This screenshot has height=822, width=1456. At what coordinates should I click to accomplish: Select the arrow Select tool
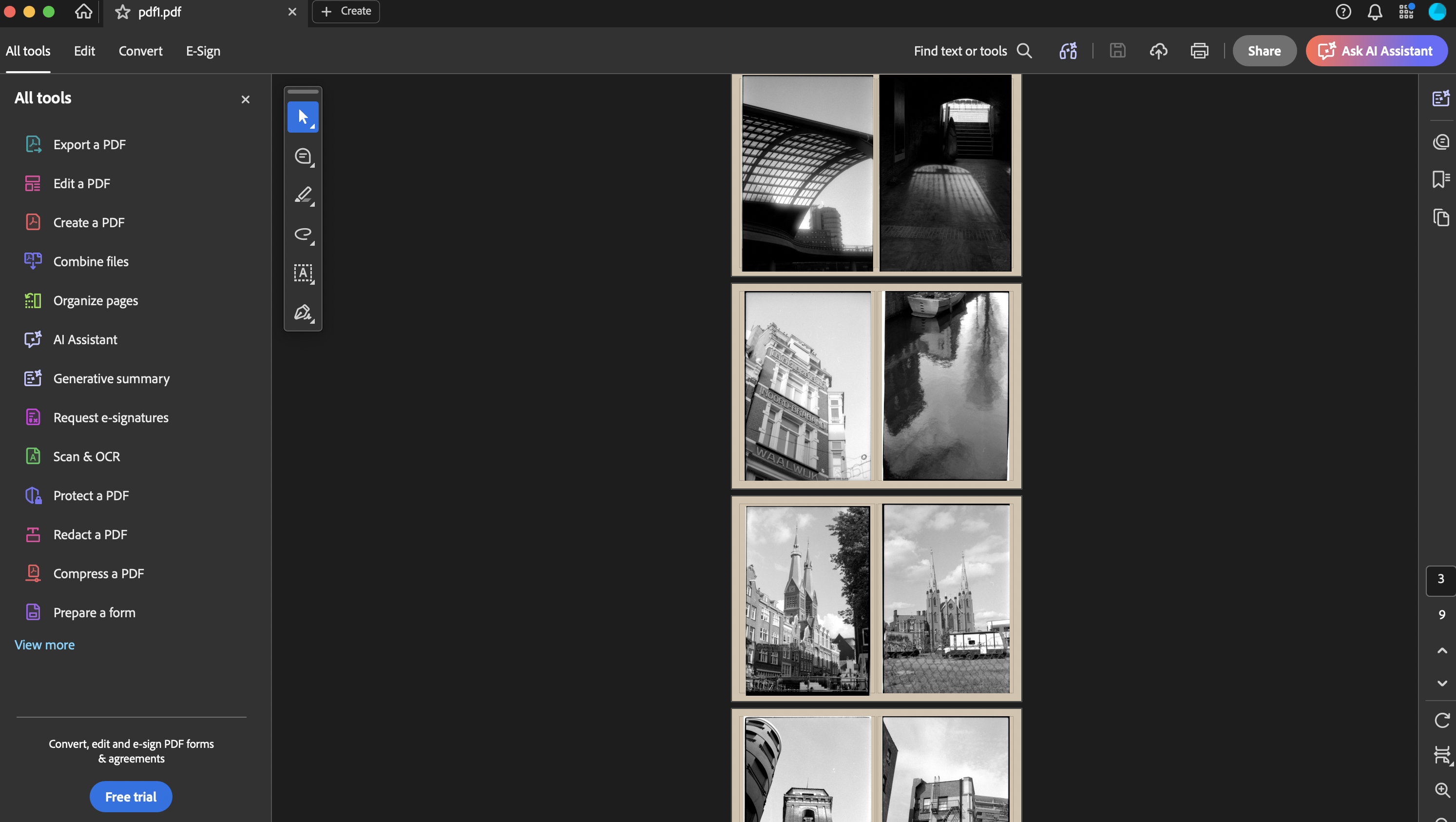303,117
